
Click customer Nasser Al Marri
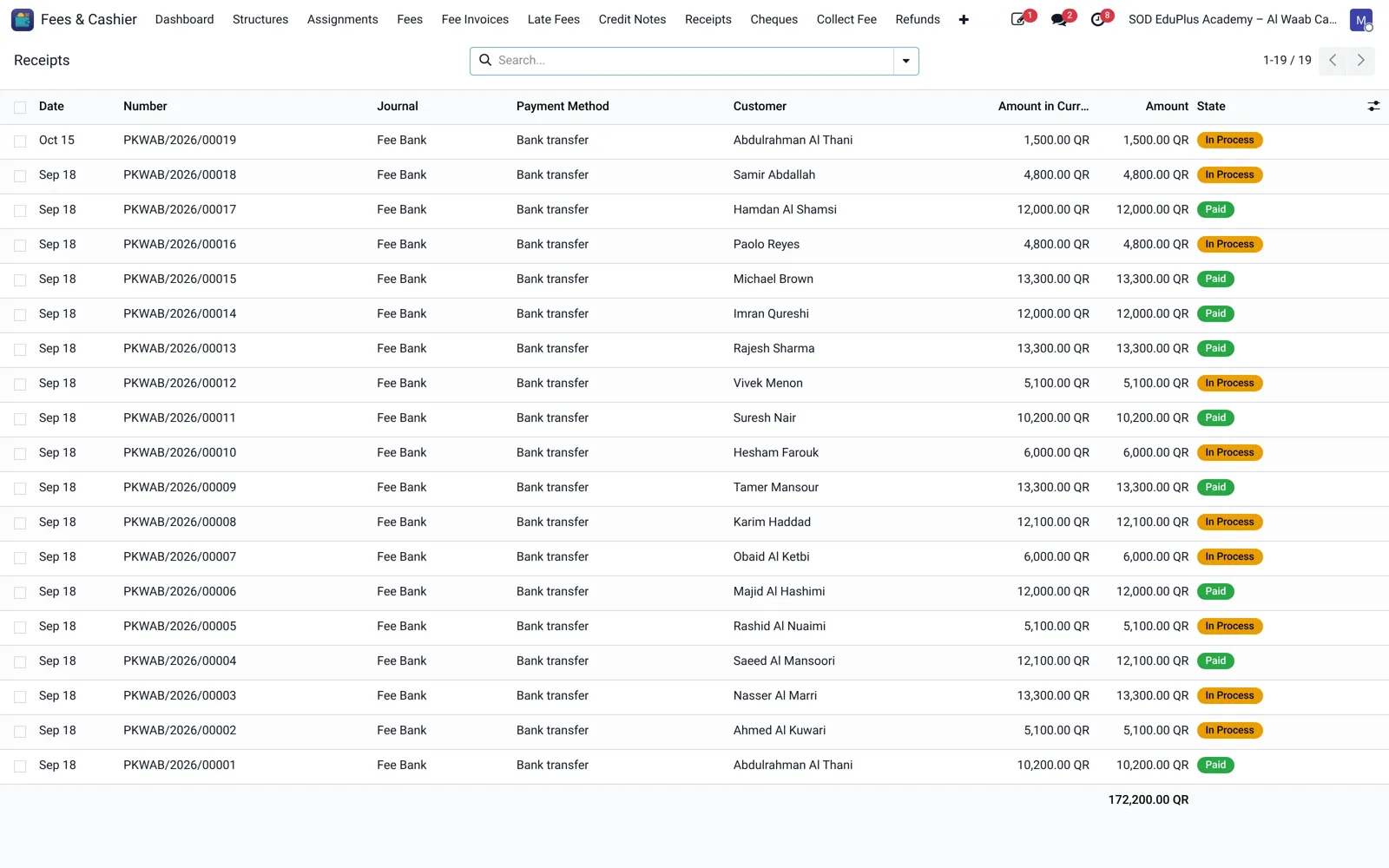[774, 695]
